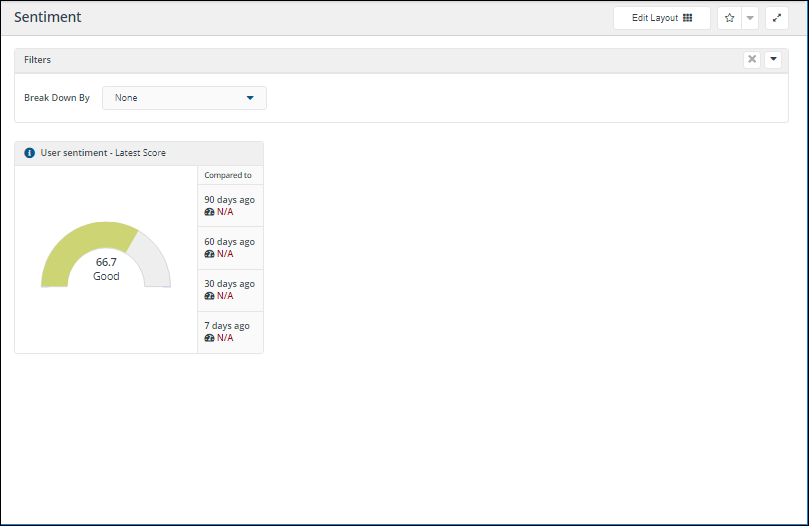Open the dropdown arrow beside the star
This screenshot has width=809, height=526.
coord(750,18)
